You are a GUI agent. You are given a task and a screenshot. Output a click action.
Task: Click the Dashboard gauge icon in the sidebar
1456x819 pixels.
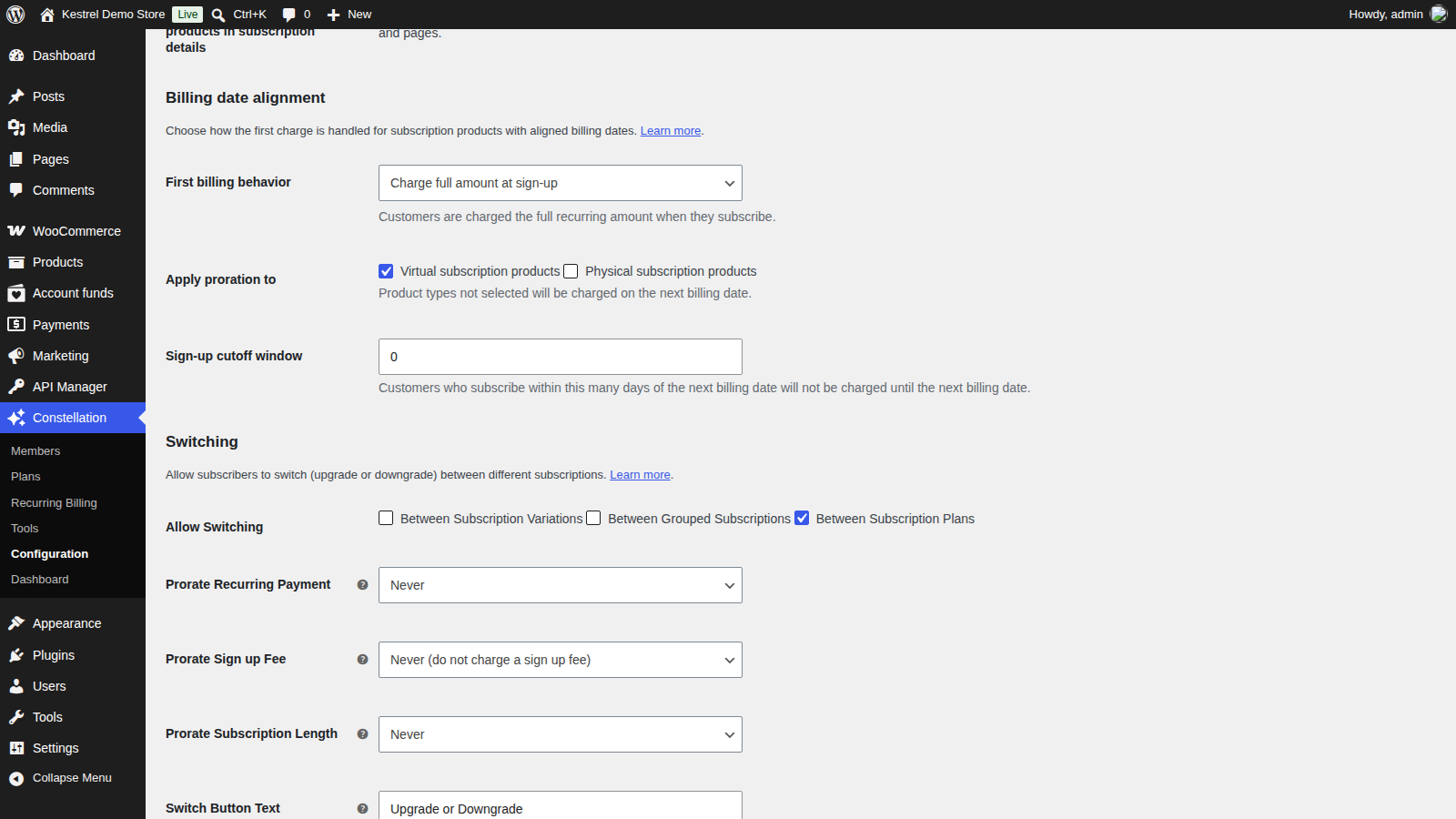tap(16, 56)
